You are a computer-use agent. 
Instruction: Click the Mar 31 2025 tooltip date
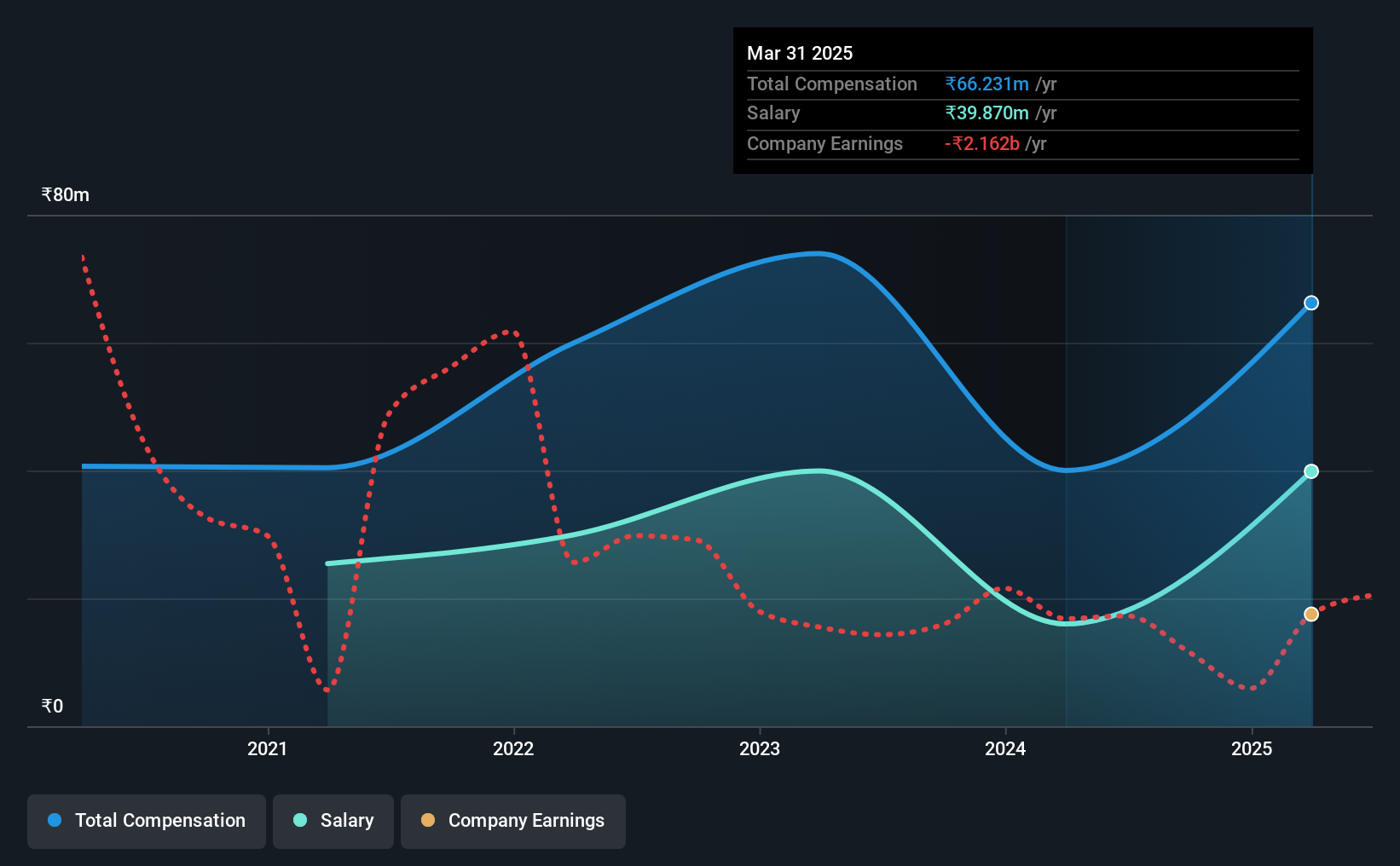(x=800, y=53)
